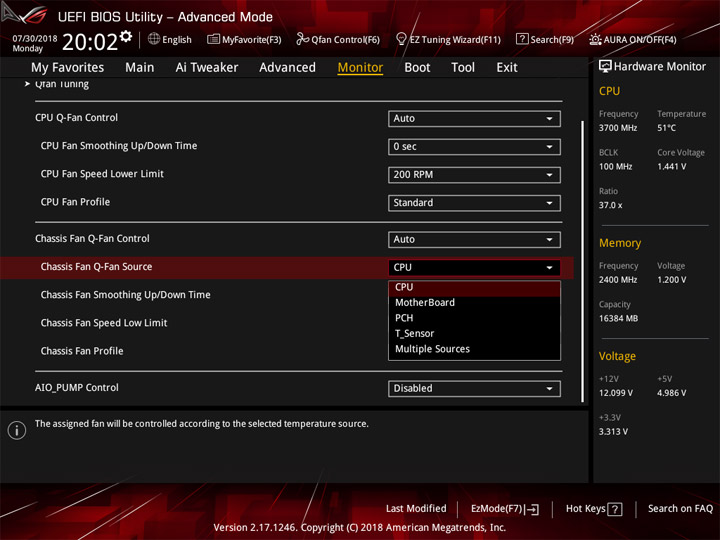This screenshot has width=720, height=540.
Task: Click the Hardware Monitor screen icon
Action: tap(605, 67)
